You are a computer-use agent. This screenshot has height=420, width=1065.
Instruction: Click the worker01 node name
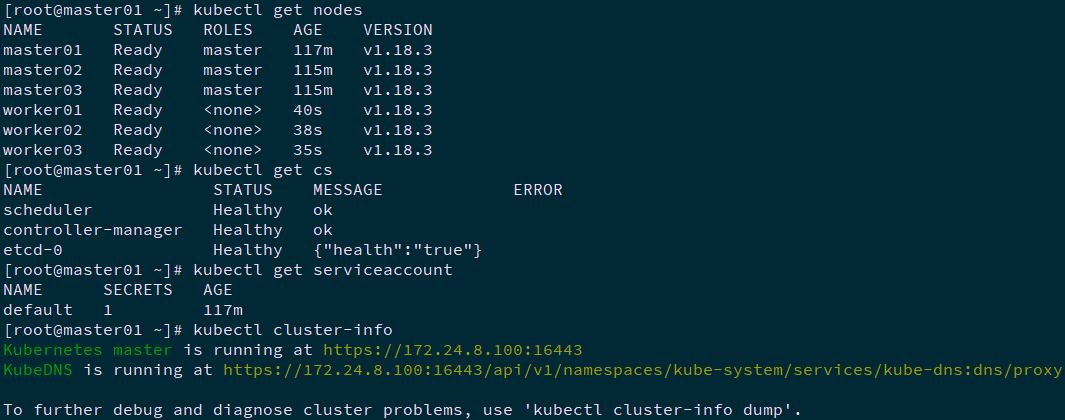coord(43,110)
